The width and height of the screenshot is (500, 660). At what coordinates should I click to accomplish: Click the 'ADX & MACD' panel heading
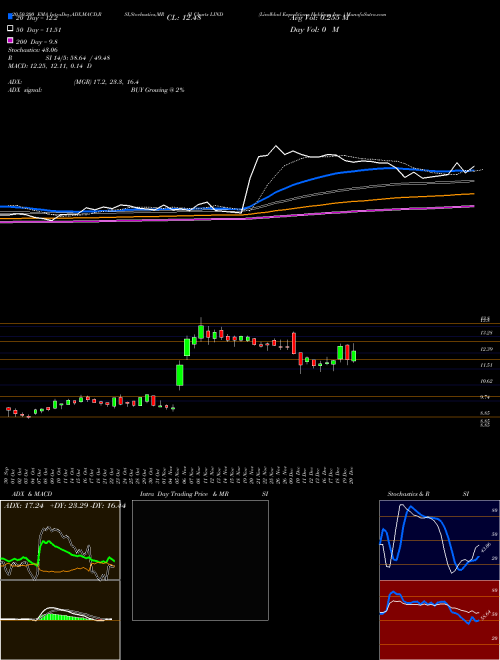32,494
